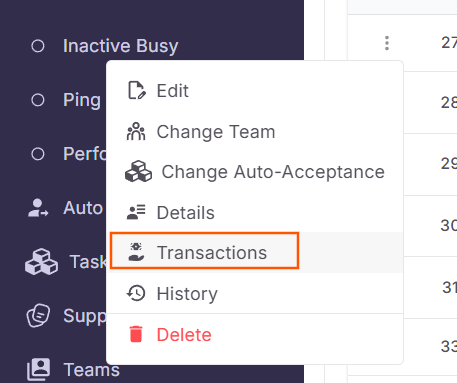The image size is (457, 383).
Task: Click the red Delete trash icon
Action: [136, 334]
